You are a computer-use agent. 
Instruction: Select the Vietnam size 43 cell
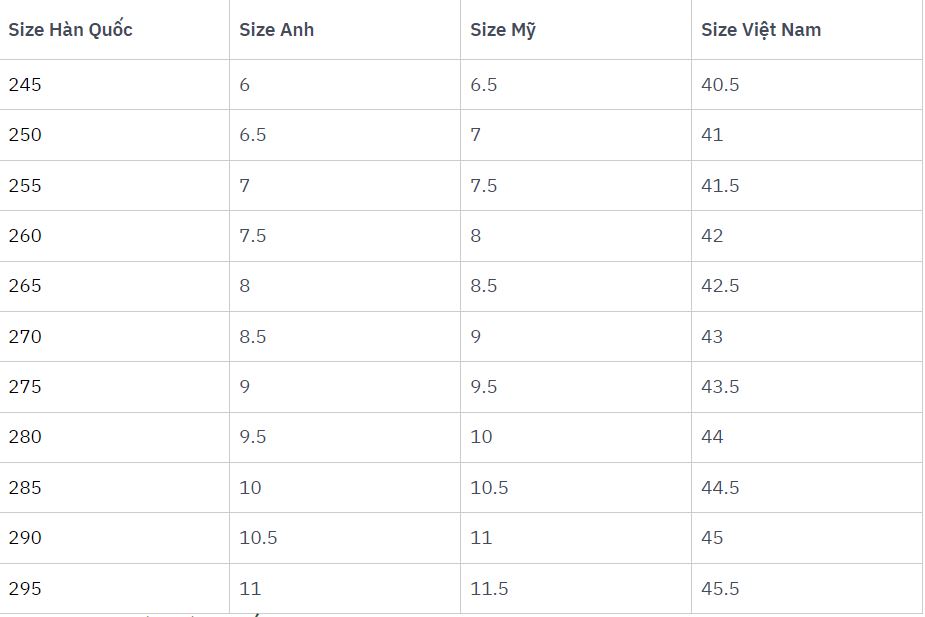pos(712,337)
